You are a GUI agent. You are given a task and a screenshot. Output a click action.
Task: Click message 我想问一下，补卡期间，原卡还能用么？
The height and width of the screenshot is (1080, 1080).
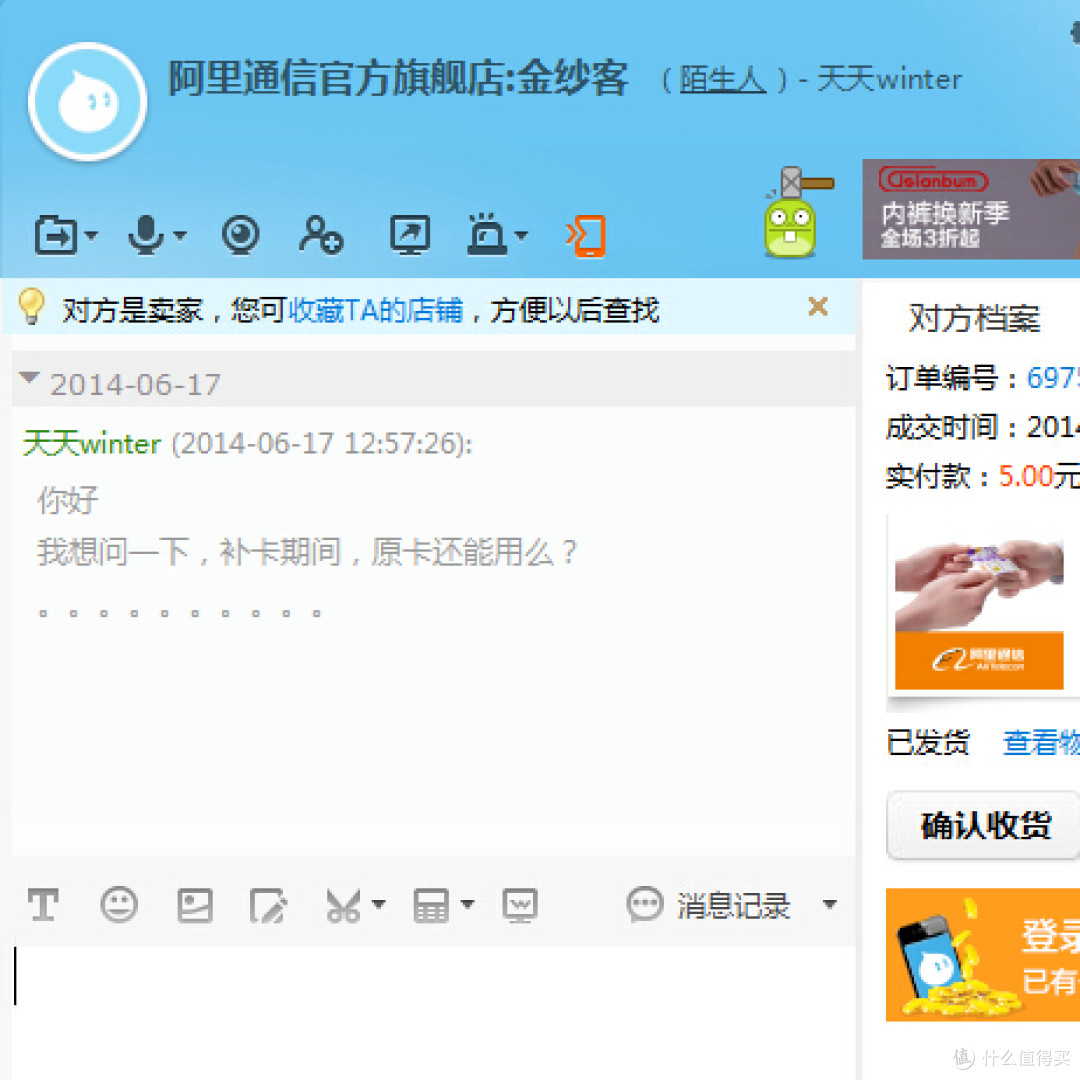tap(307, 552)
